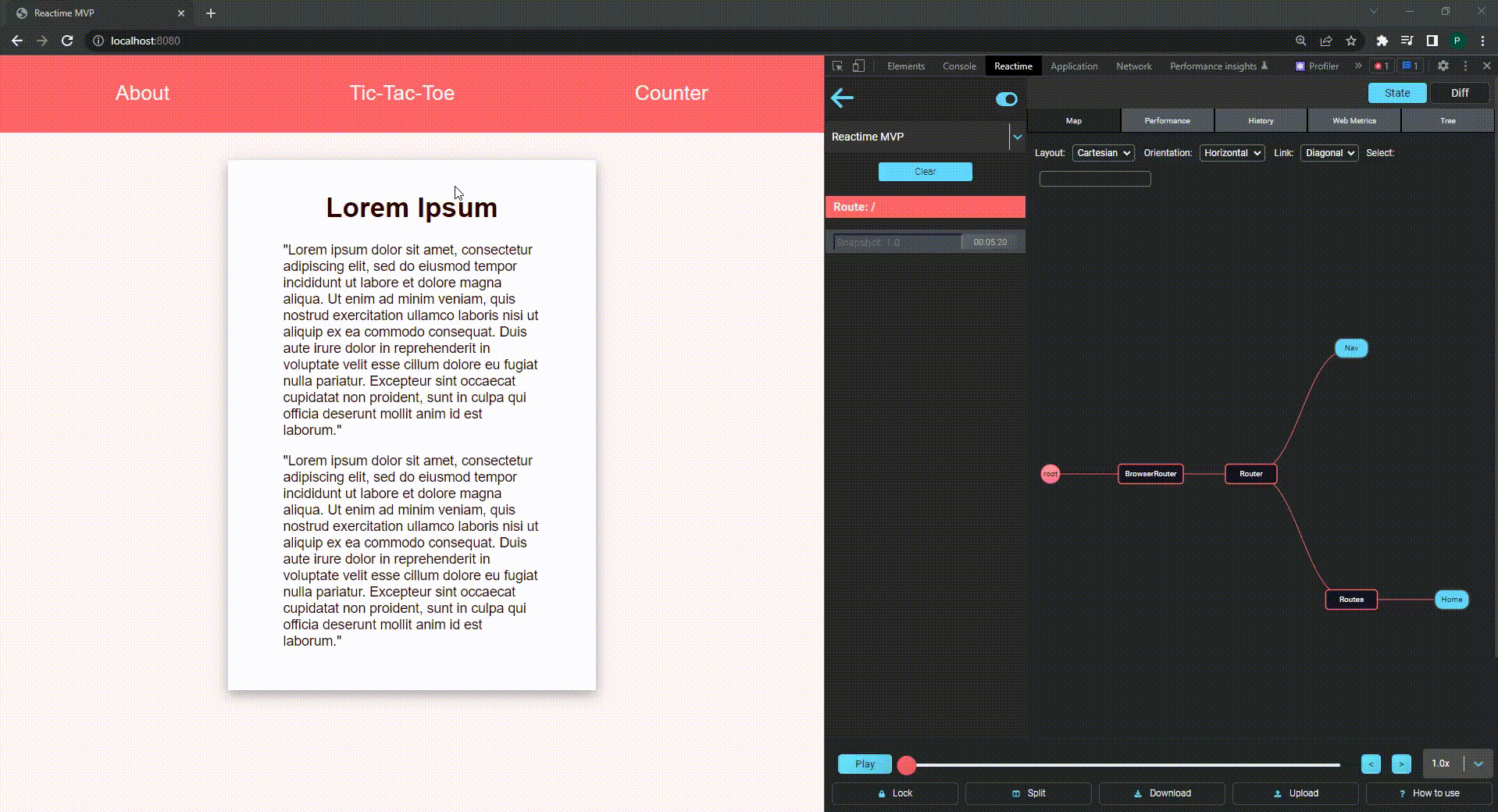Switch to State view

(1397, 93)
